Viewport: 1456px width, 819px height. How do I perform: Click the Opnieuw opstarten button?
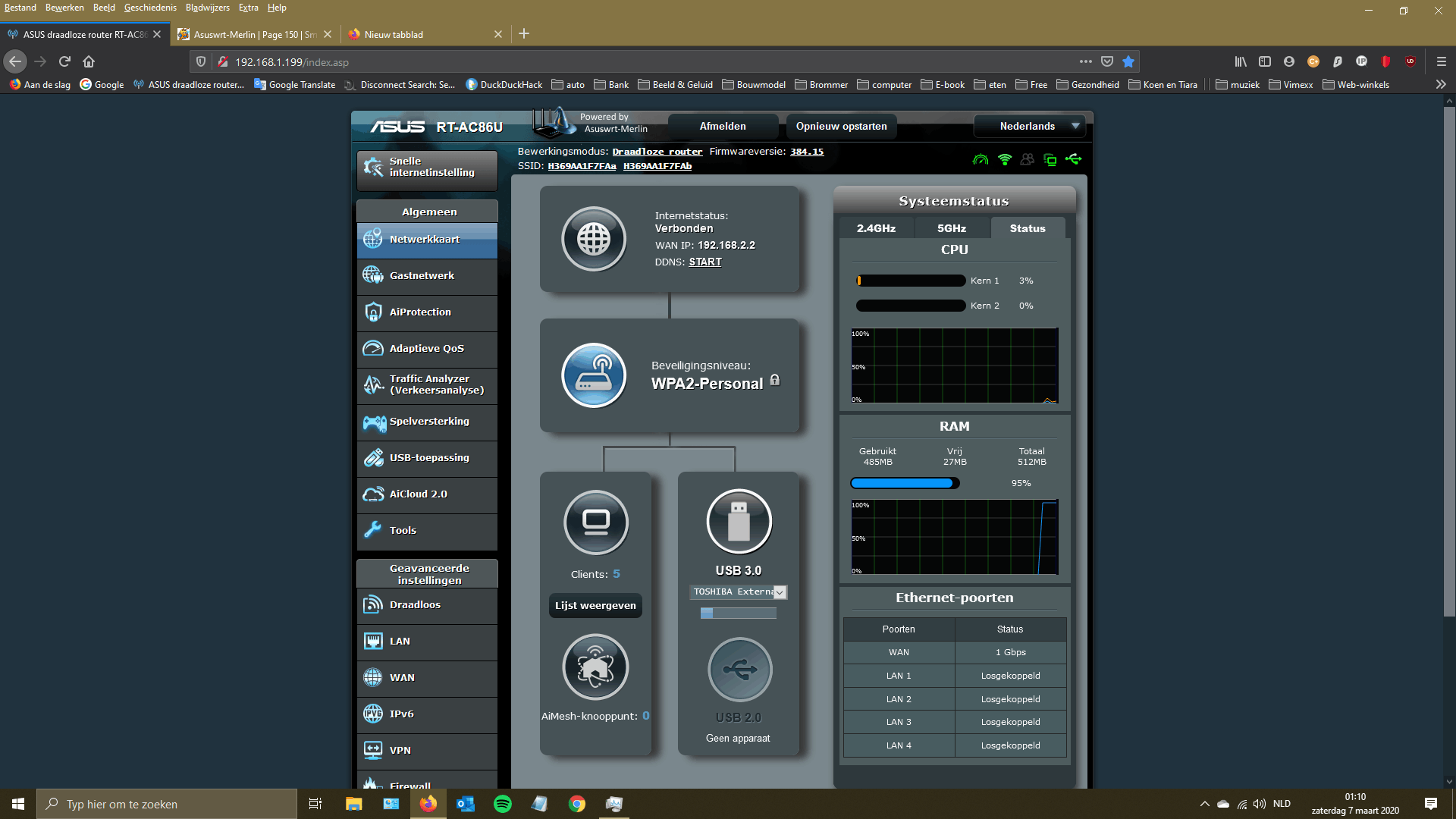point(841,127)
